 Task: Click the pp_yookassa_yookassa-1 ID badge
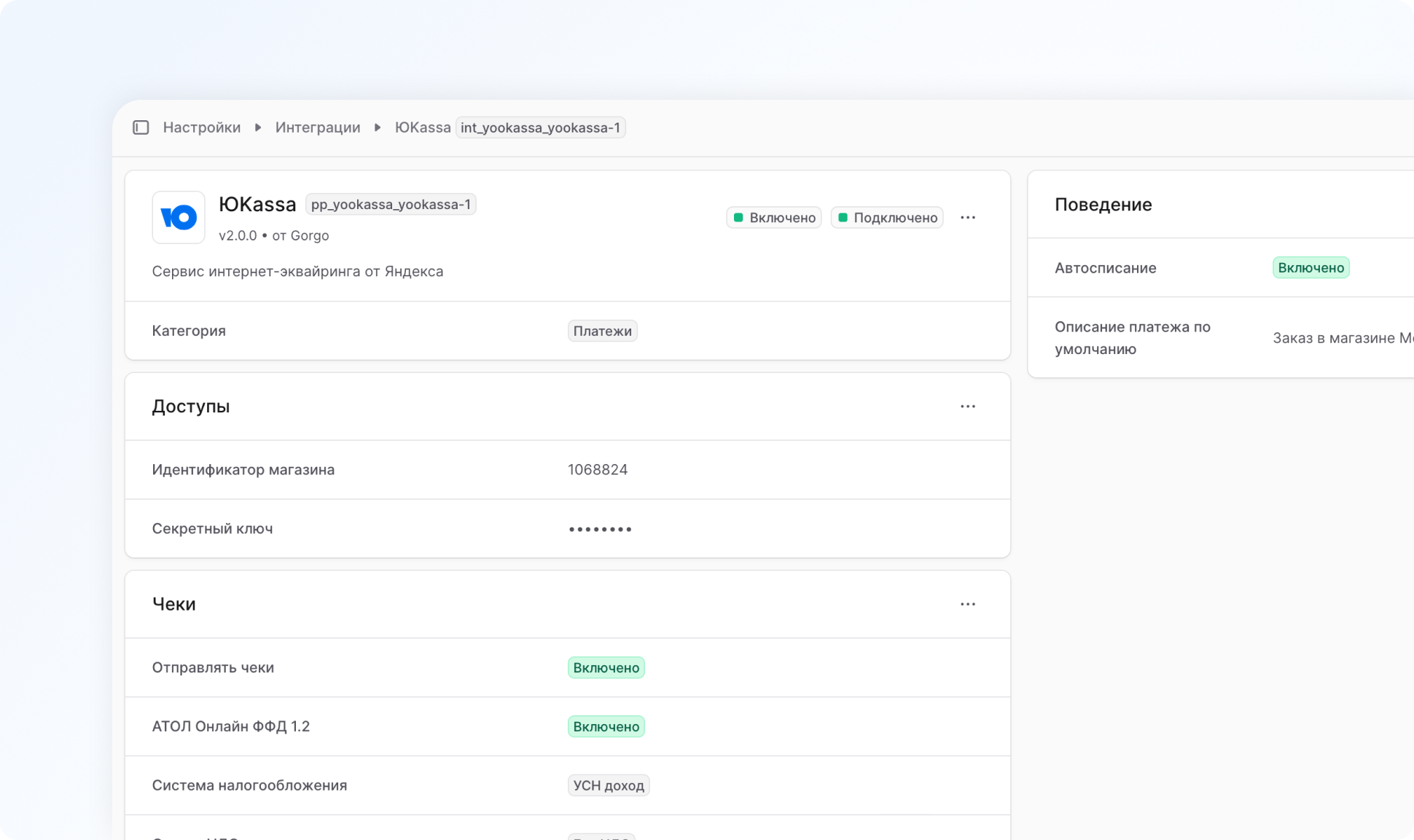(391, 205)
